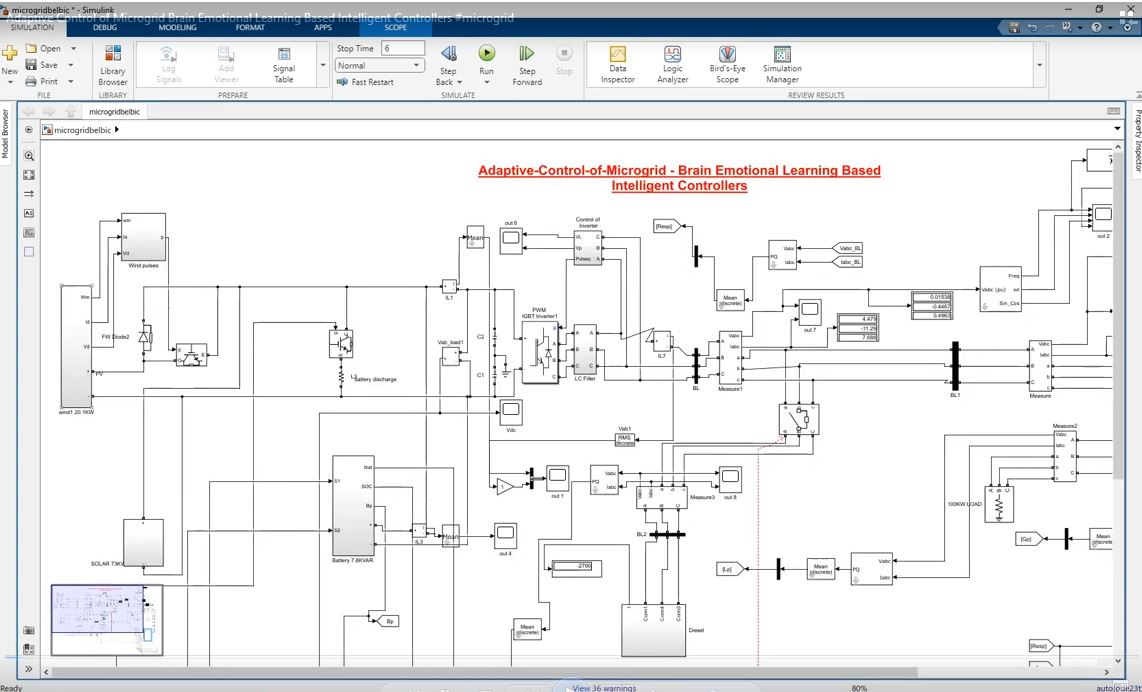Image resolution: width=1142 pixels, height=692 pixels.
Task: Open the Bird's-Eye Scope
Action: point(727,64)
